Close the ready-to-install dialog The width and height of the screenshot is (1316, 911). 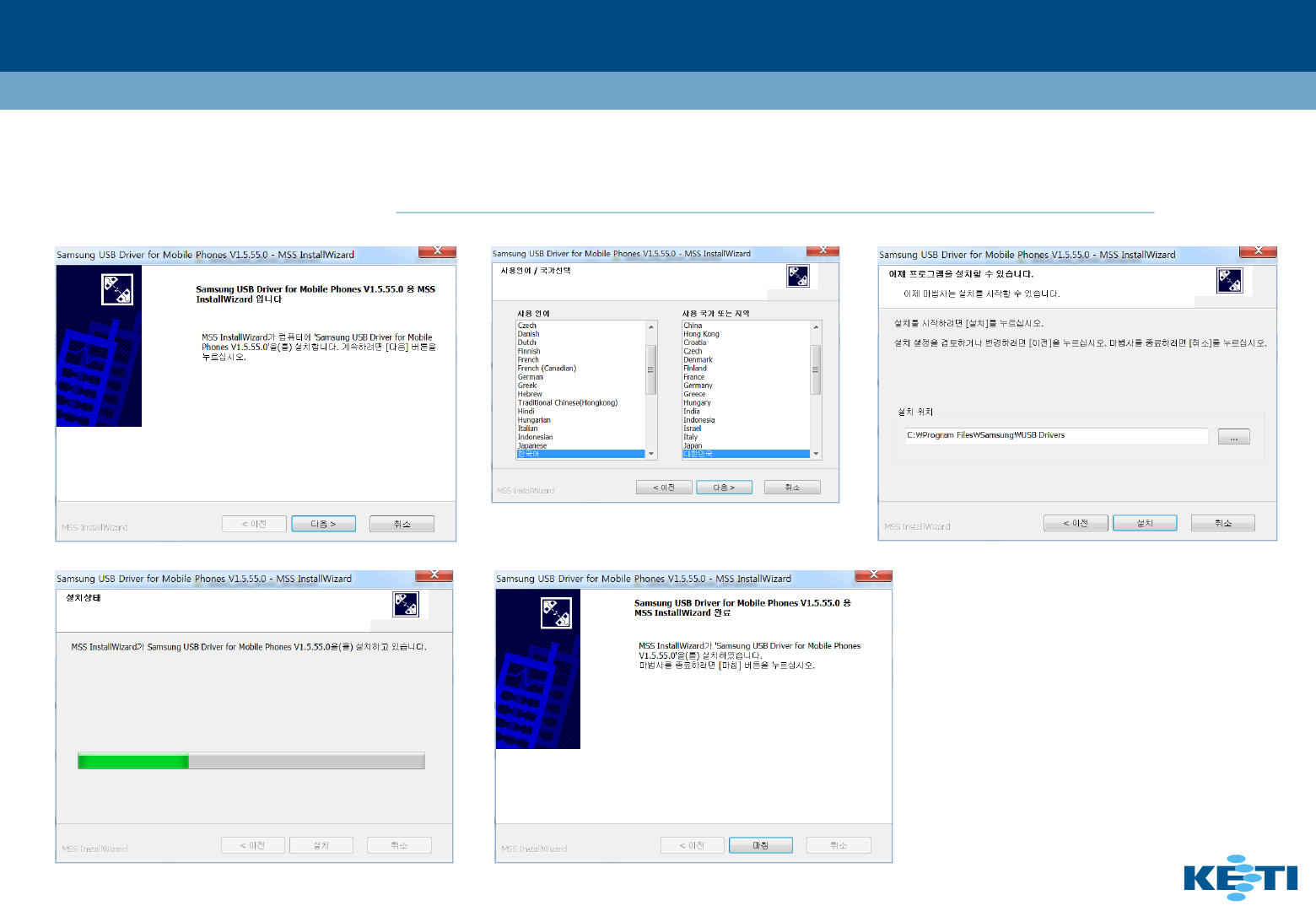click(x=1258, y=251)
